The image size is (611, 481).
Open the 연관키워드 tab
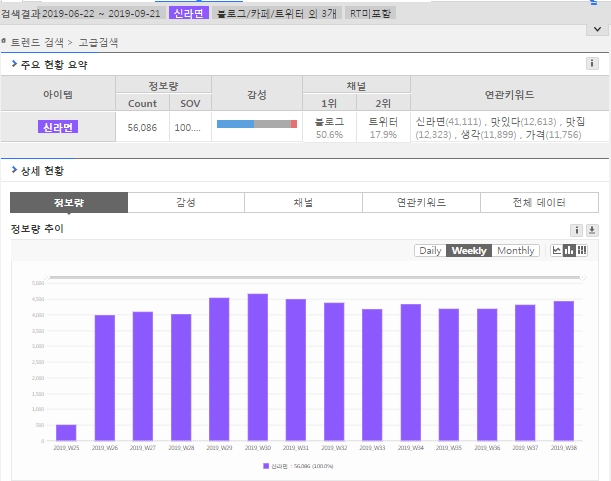point(421,202)
